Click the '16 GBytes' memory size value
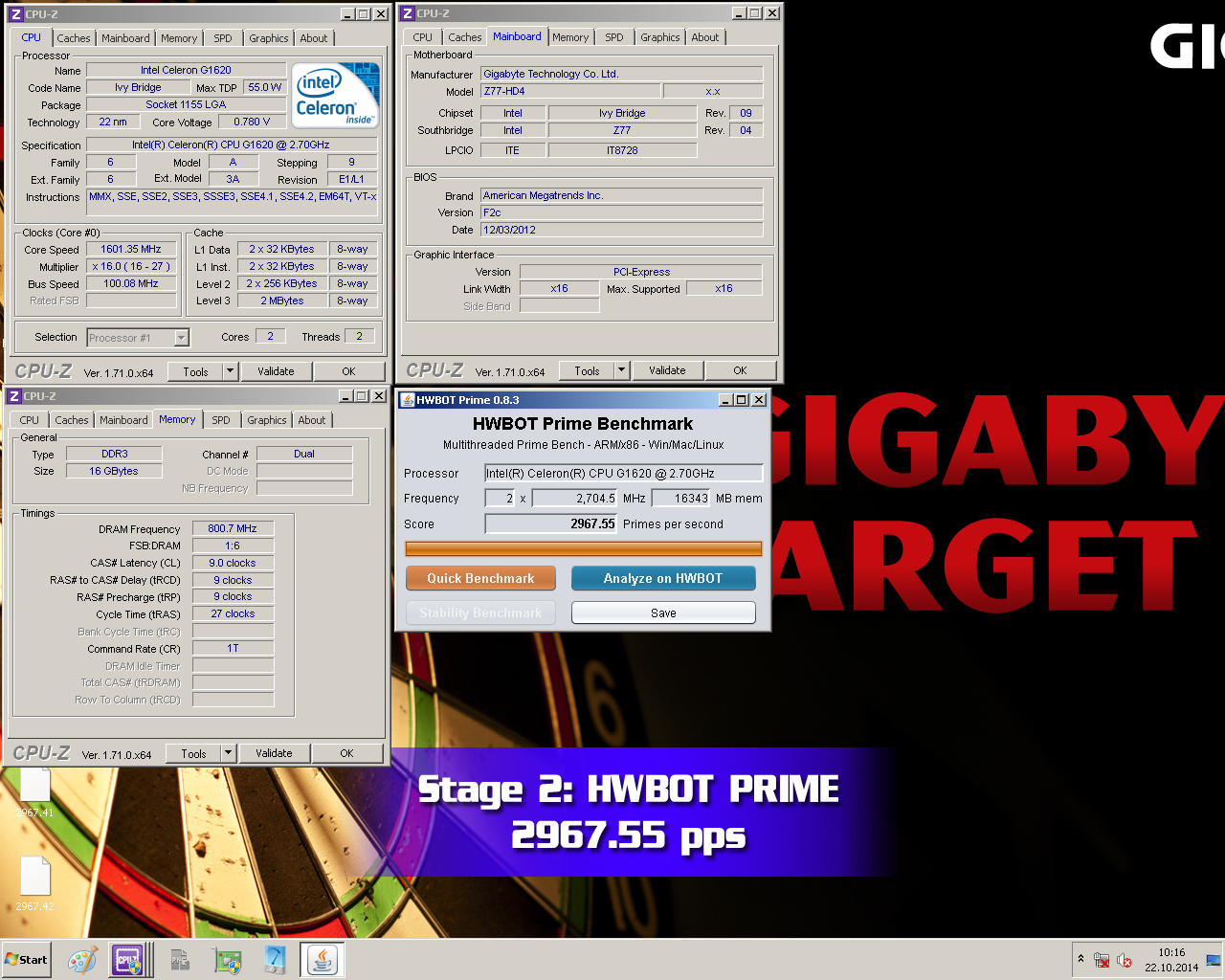 click(x=113, y=471)
